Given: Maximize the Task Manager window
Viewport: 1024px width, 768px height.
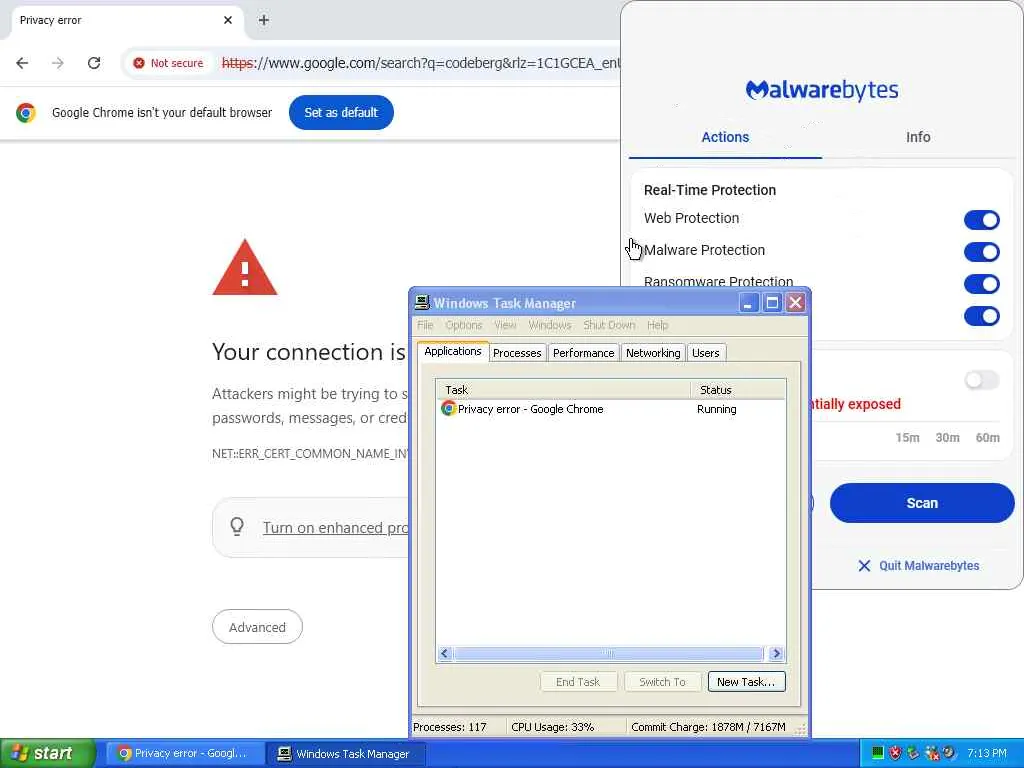Looking at the screenshot, I should [x=773, y=302].
